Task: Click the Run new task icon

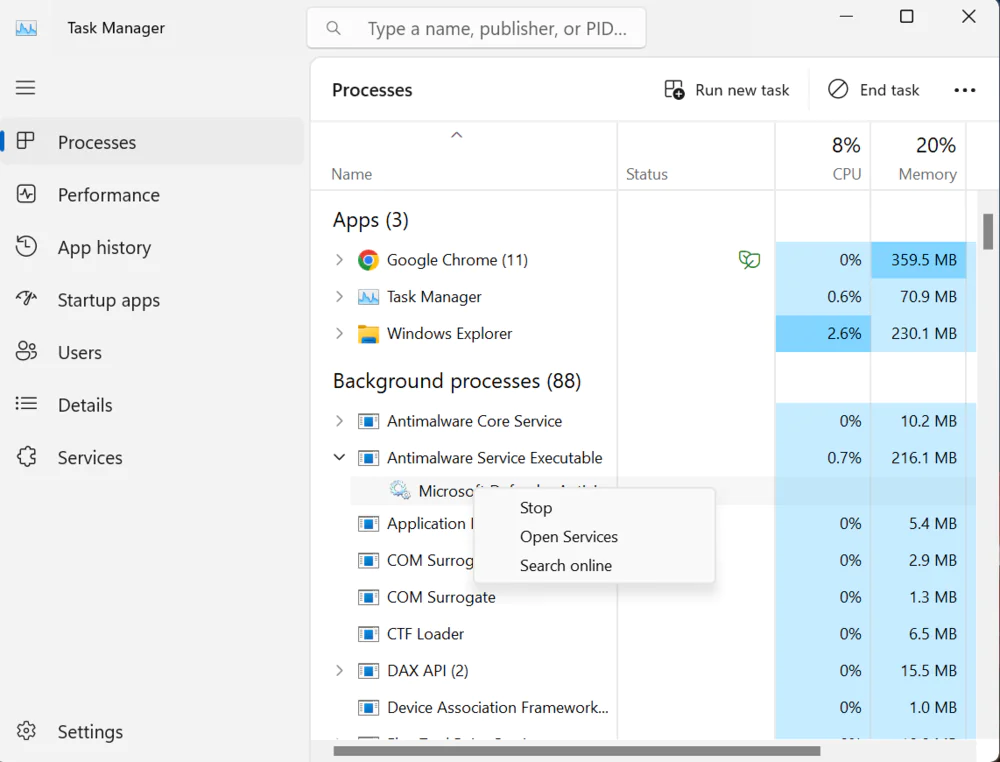Action: pos(674,89)
